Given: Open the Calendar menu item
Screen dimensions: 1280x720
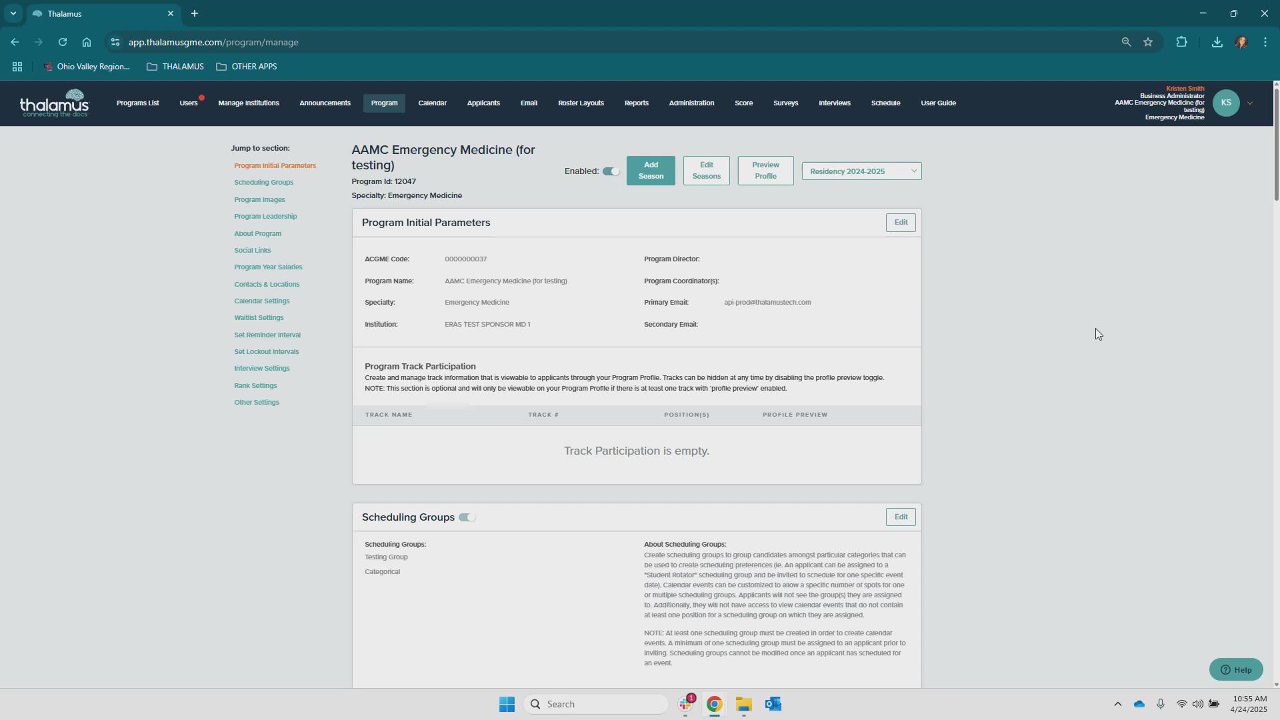Looking at the screenshot, I should point(432,103).
